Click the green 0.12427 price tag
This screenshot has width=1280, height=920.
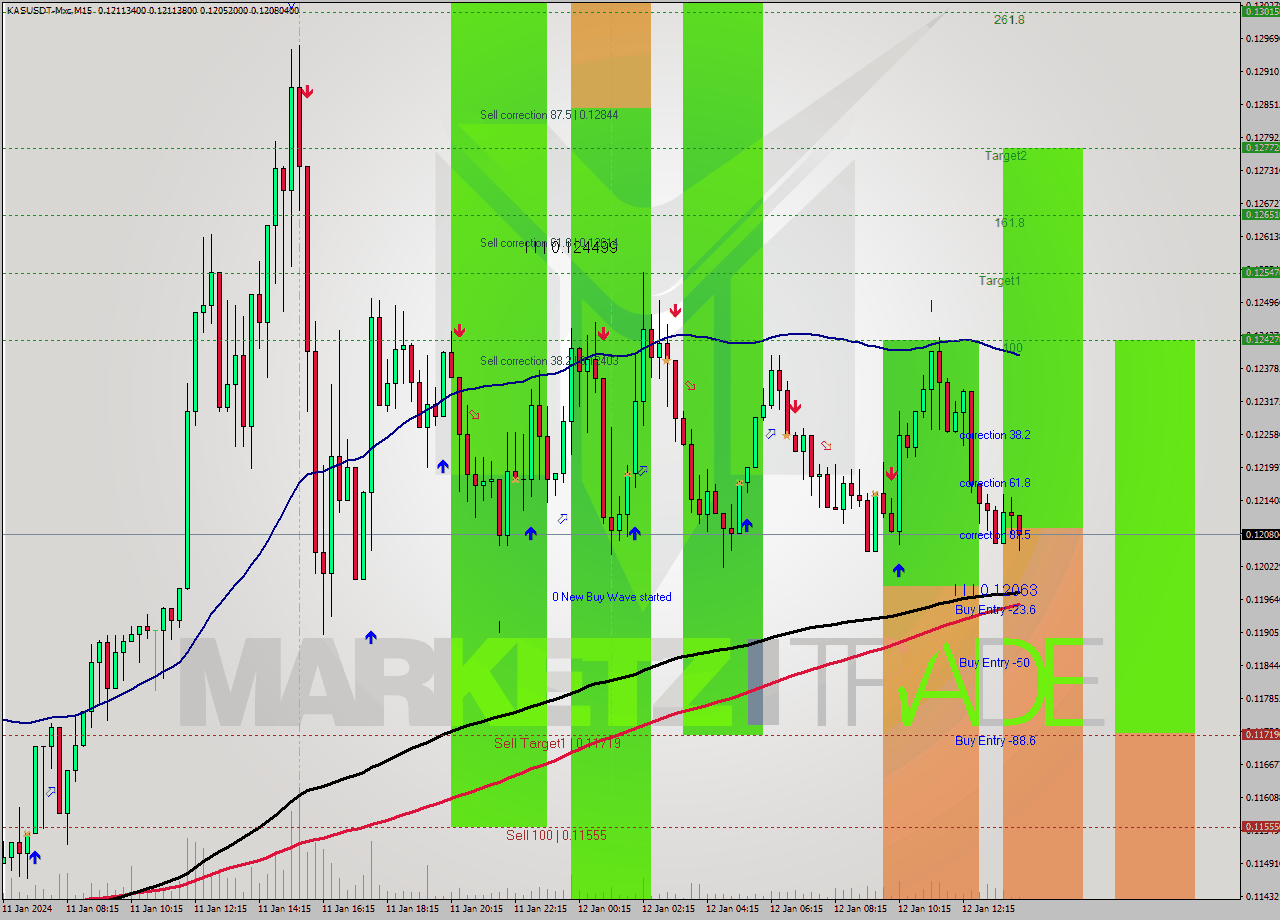coord(1260,340)
